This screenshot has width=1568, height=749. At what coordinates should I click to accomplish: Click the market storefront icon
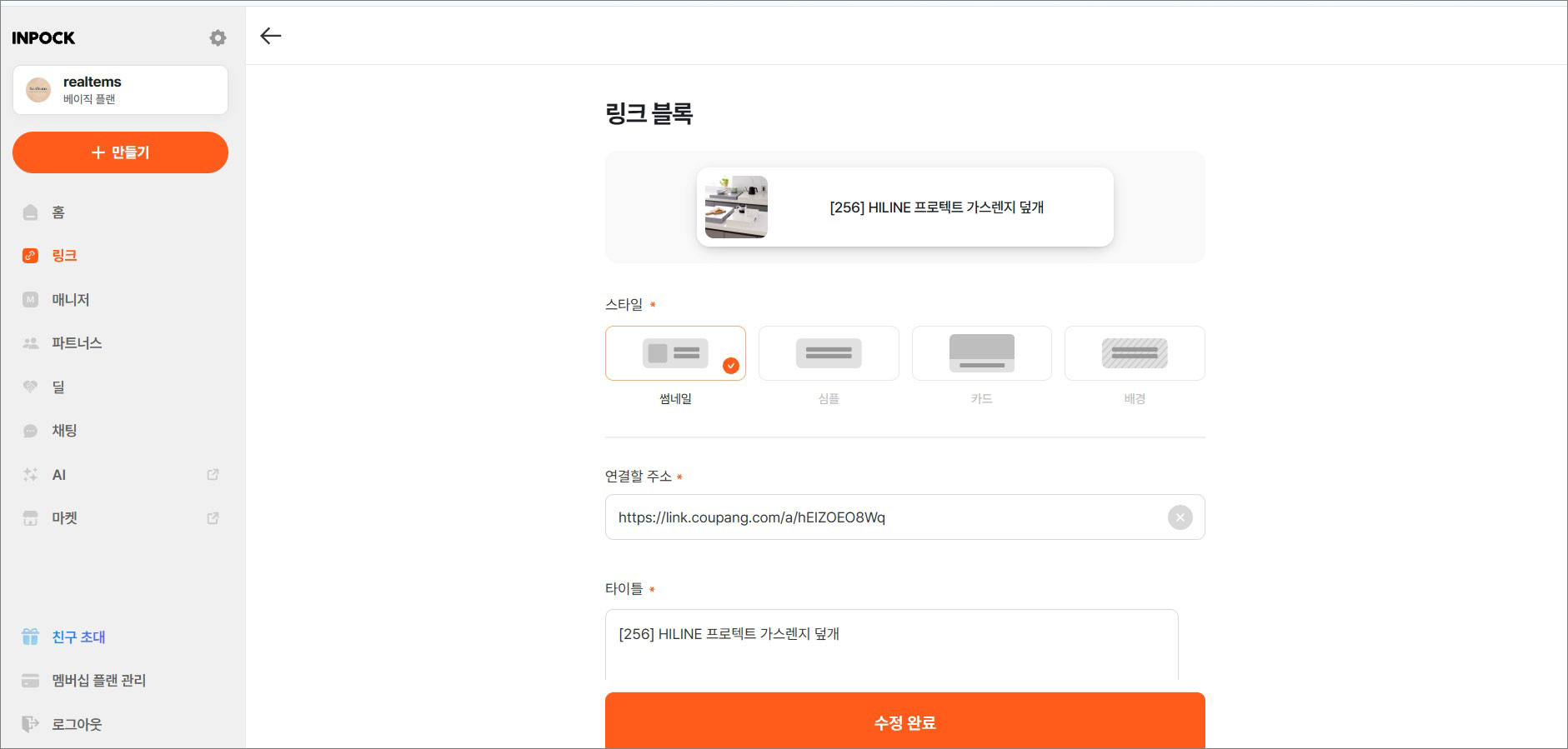(x=31, y=518)
